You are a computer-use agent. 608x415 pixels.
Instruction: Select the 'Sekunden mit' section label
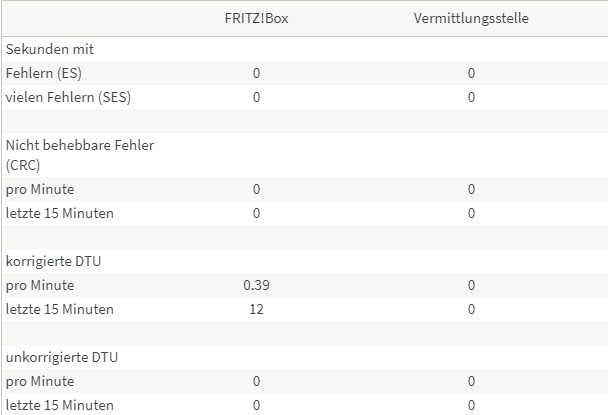tap(50, 49)
